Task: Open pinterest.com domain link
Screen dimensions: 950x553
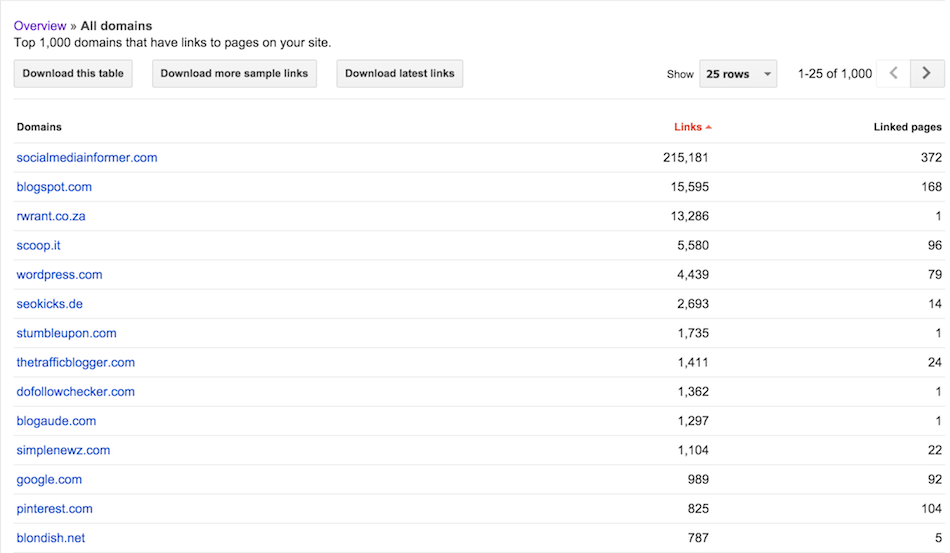Action: click(x=55, y=509)
